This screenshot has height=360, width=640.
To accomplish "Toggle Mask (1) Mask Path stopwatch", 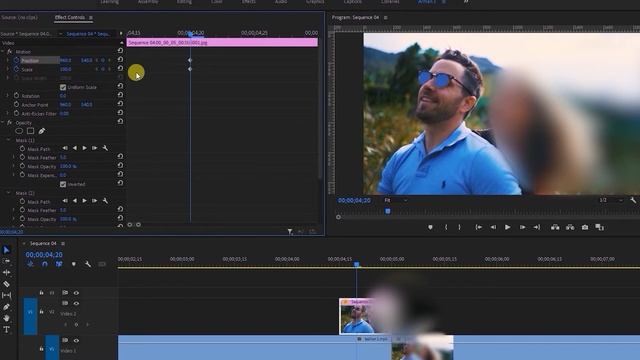I will point(22,149).
